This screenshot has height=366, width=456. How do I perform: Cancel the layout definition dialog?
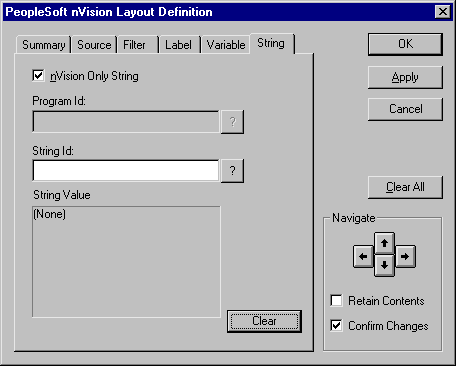tap(405, 109)
